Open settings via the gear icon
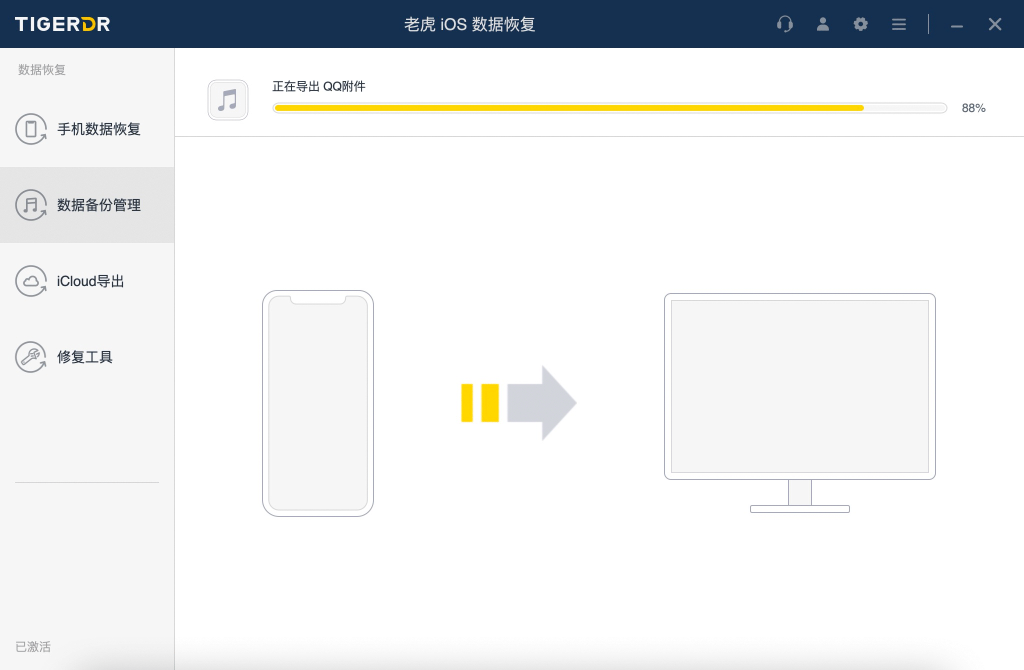1024x670 pixels. coord(861,24)
